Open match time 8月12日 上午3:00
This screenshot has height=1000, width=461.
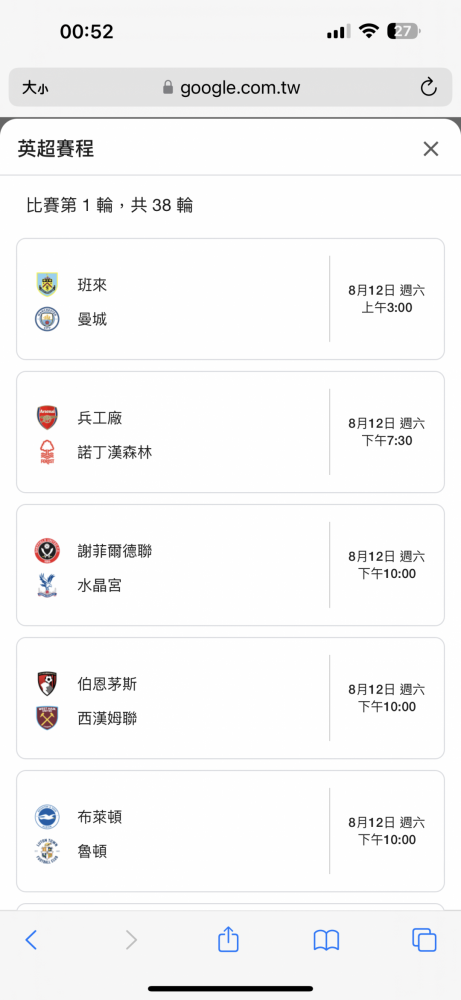click(387, 299)
